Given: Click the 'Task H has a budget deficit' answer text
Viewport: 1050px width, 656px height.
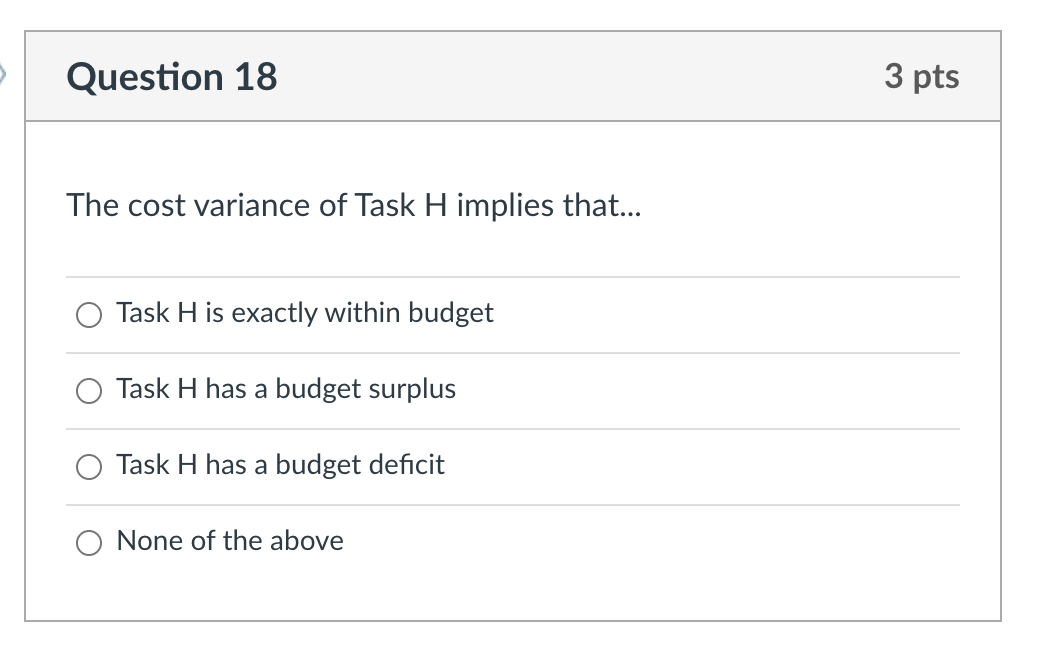Looking at the screenshot, I should click(280, 465).
